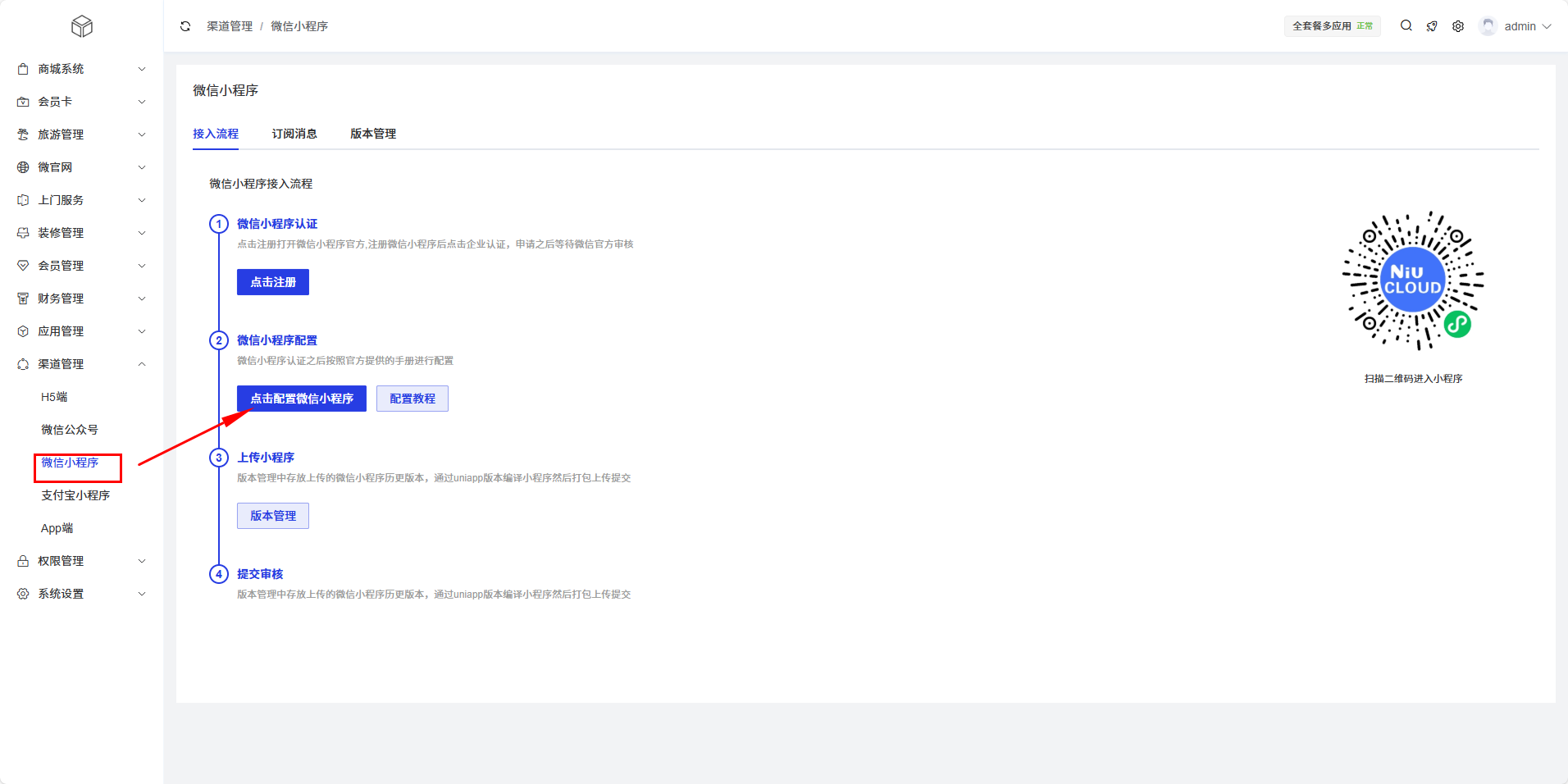Click the refresh icon beside the breadcrumb

[185, 26]
